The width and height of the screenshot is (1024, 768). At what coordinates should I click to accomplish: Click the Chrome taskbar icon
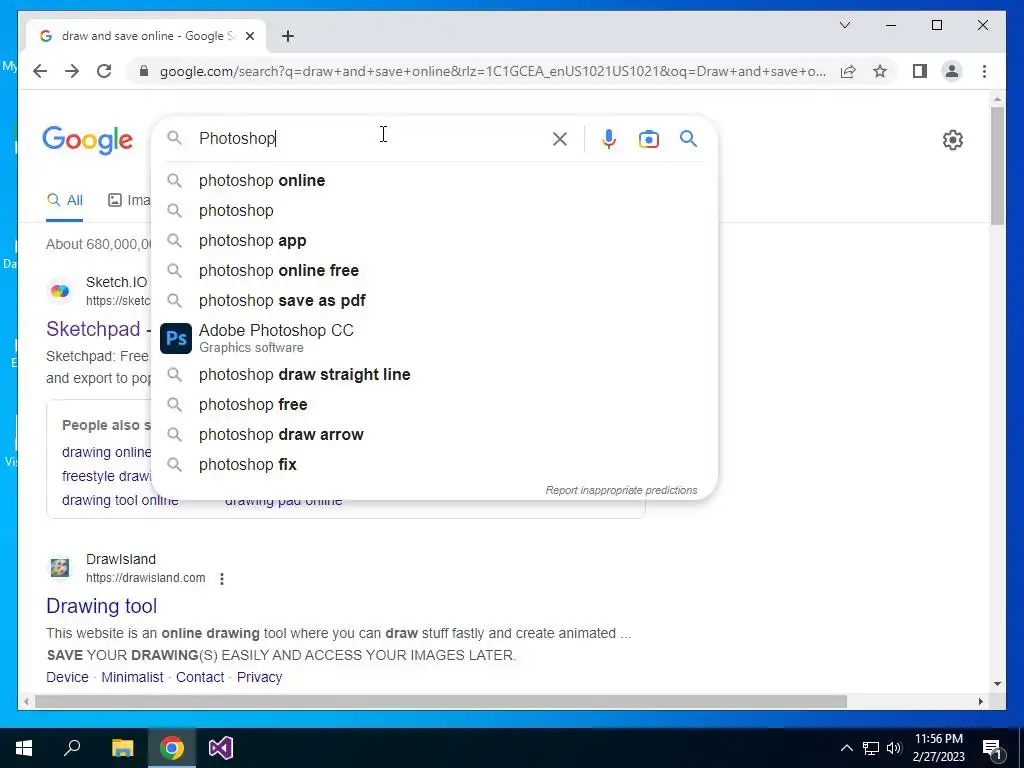(172, 748)
